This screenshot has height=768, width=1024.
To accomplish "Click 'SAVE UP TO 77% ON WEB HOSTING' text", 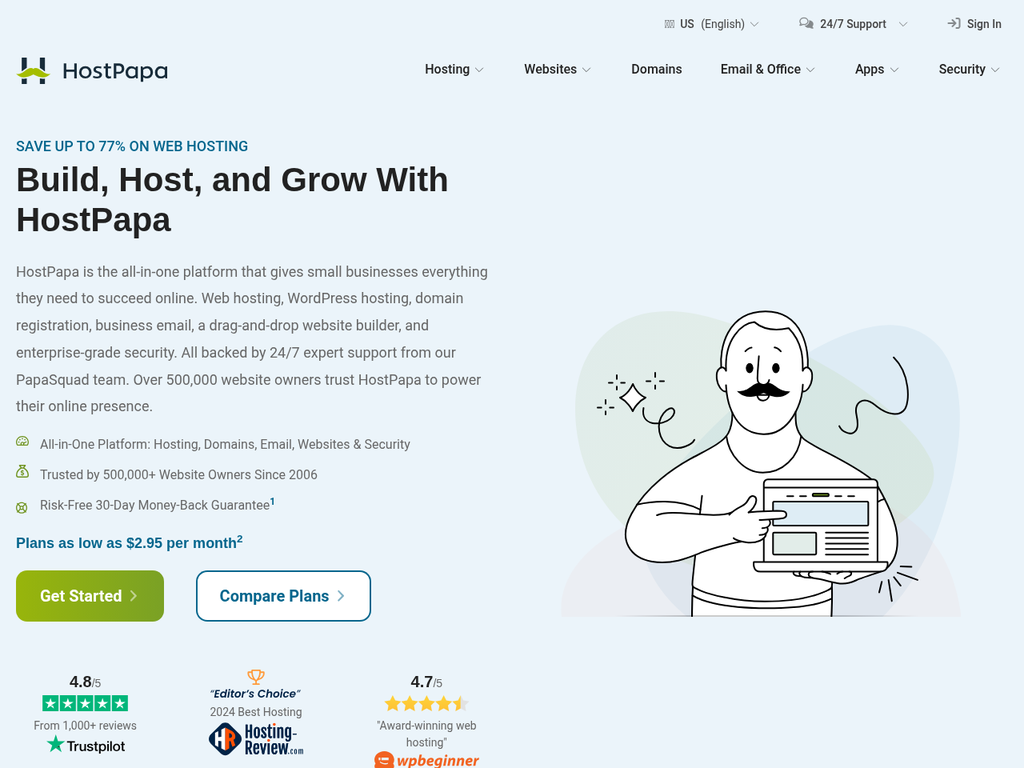I will point(132,146).
